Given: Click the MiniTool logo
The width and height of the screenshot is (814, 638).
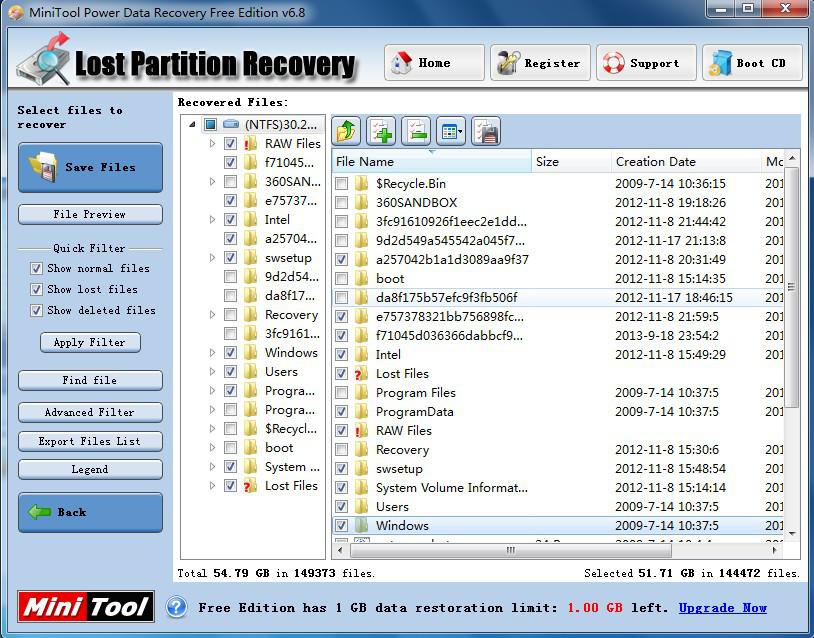Looking at the screenshot, I should (x=86, y=606).
